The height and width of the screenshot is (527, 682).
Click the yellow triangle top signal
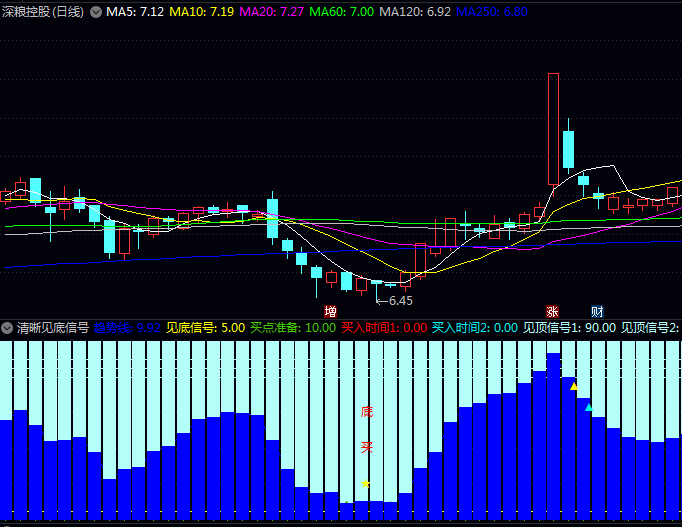tap(574, 386)
